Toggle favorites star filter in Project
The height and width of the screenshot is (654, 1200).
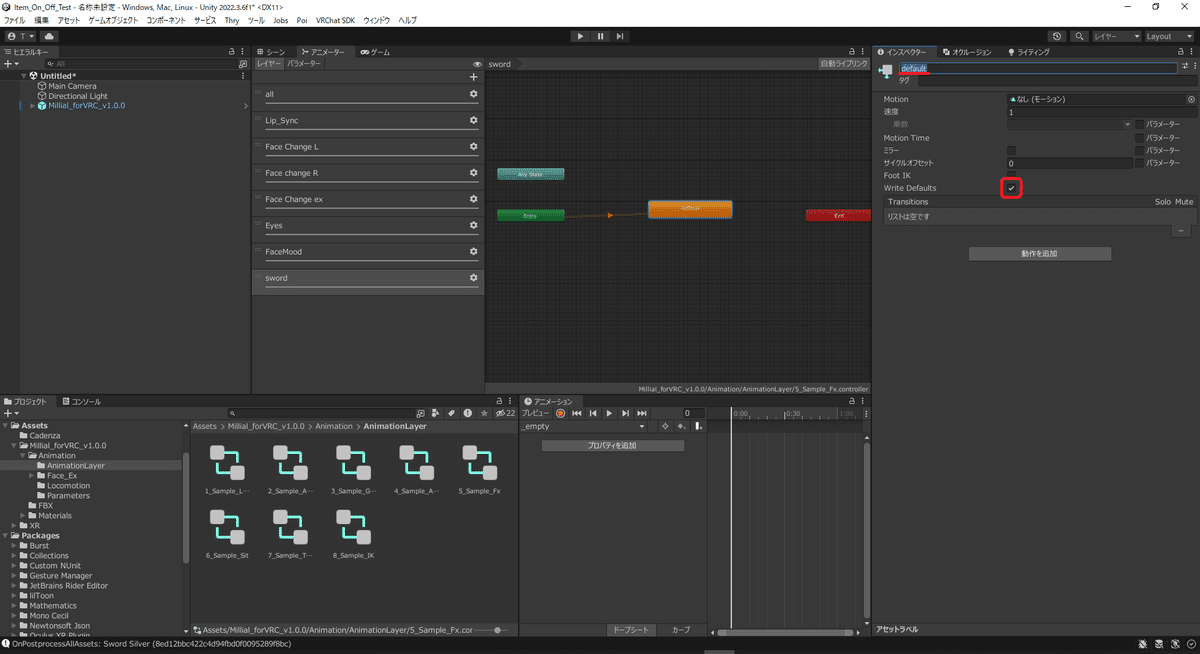484,413
